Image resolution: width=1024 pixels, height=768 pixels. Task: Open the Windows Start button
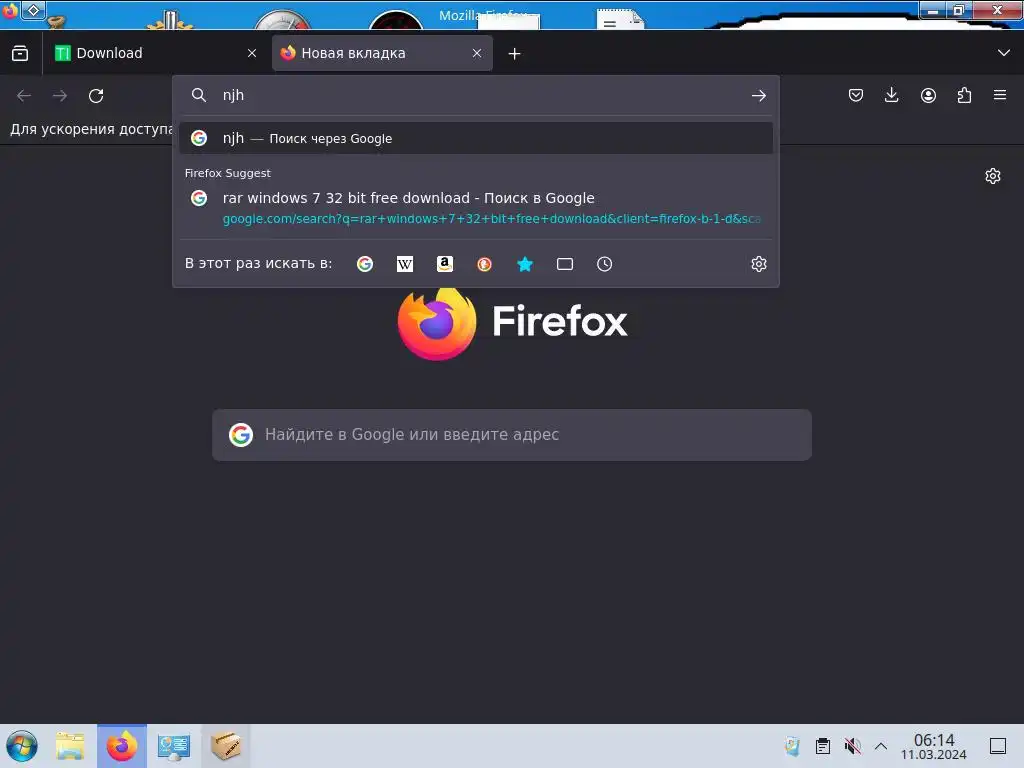[x=22, y=746]
